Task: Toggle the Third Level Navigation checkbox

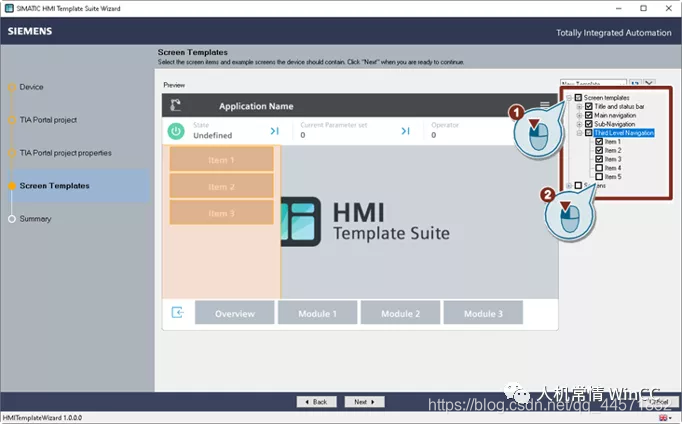Action: 588,133
